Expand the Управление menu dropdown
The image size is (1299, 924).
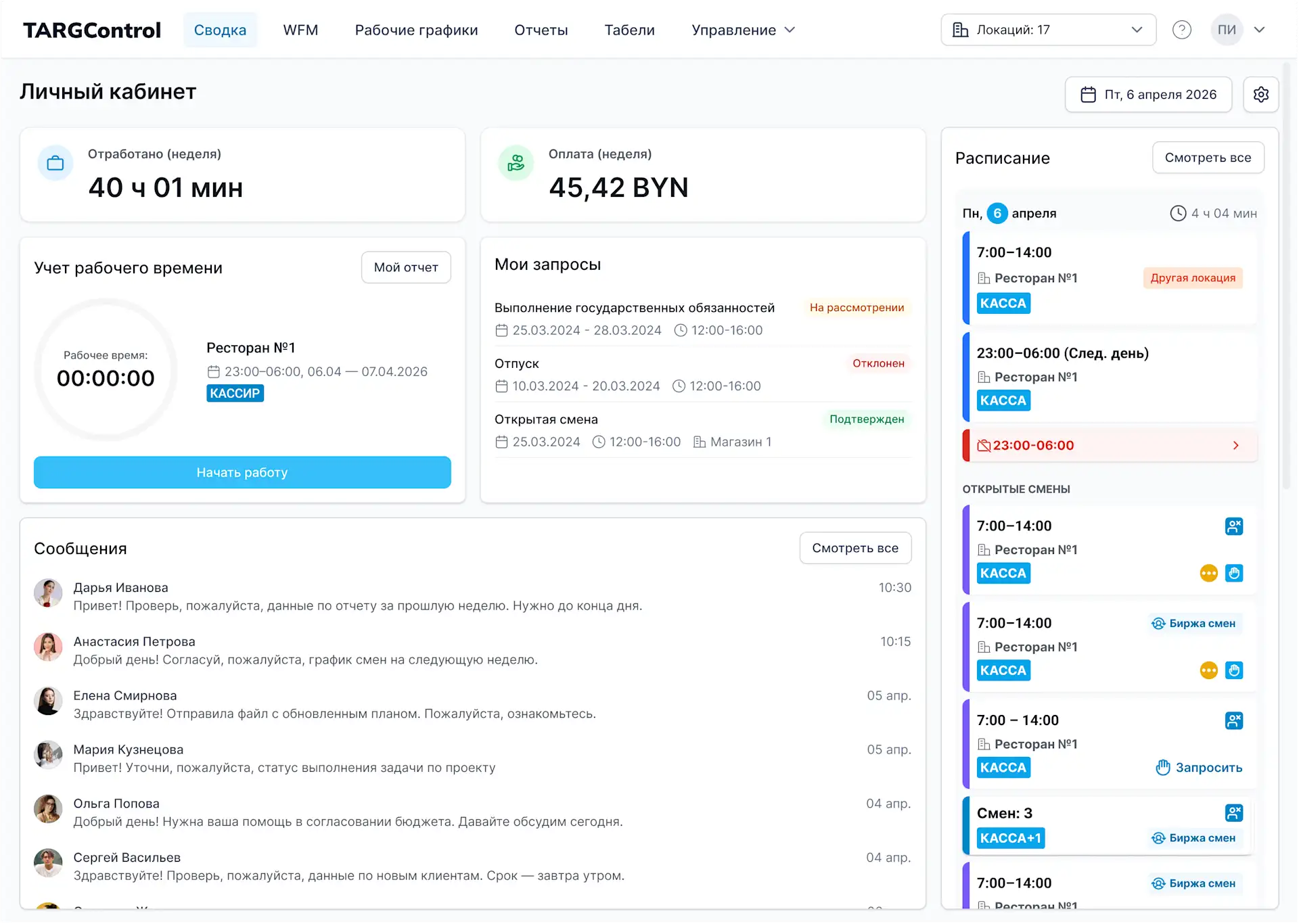tap(744, 30)
